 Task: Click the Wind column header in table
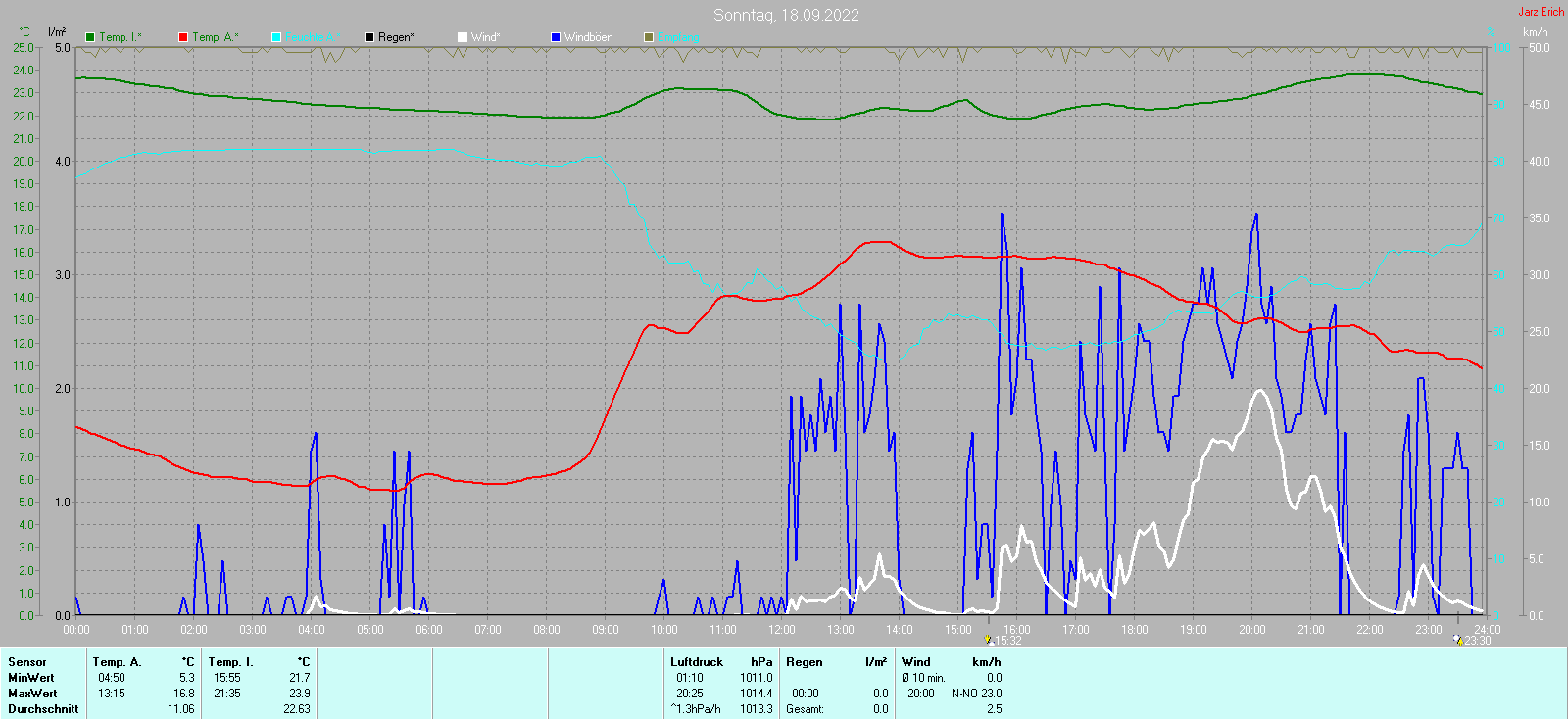(916, 662)
